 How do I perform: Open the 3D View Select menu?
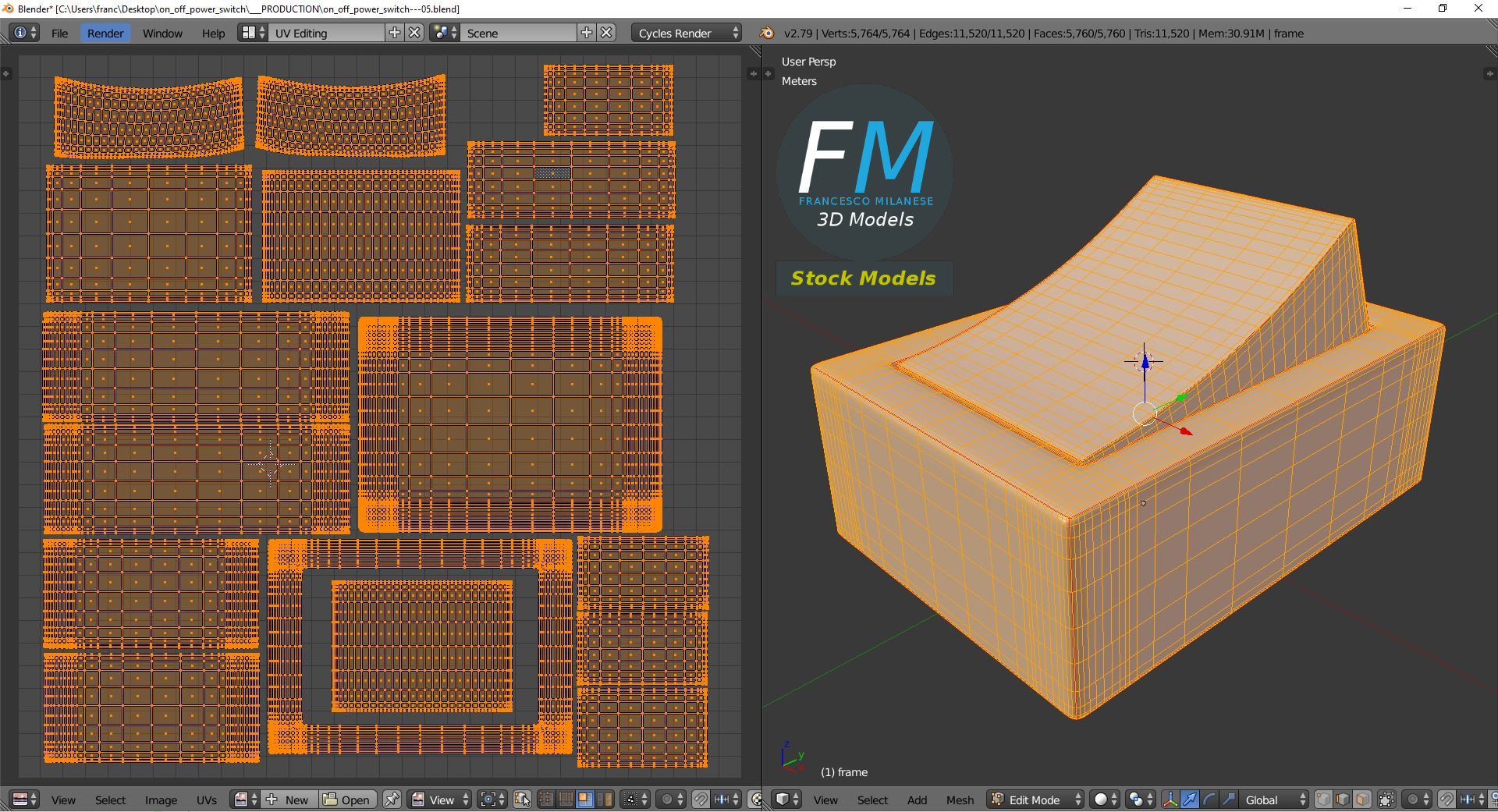pos(872,800)
